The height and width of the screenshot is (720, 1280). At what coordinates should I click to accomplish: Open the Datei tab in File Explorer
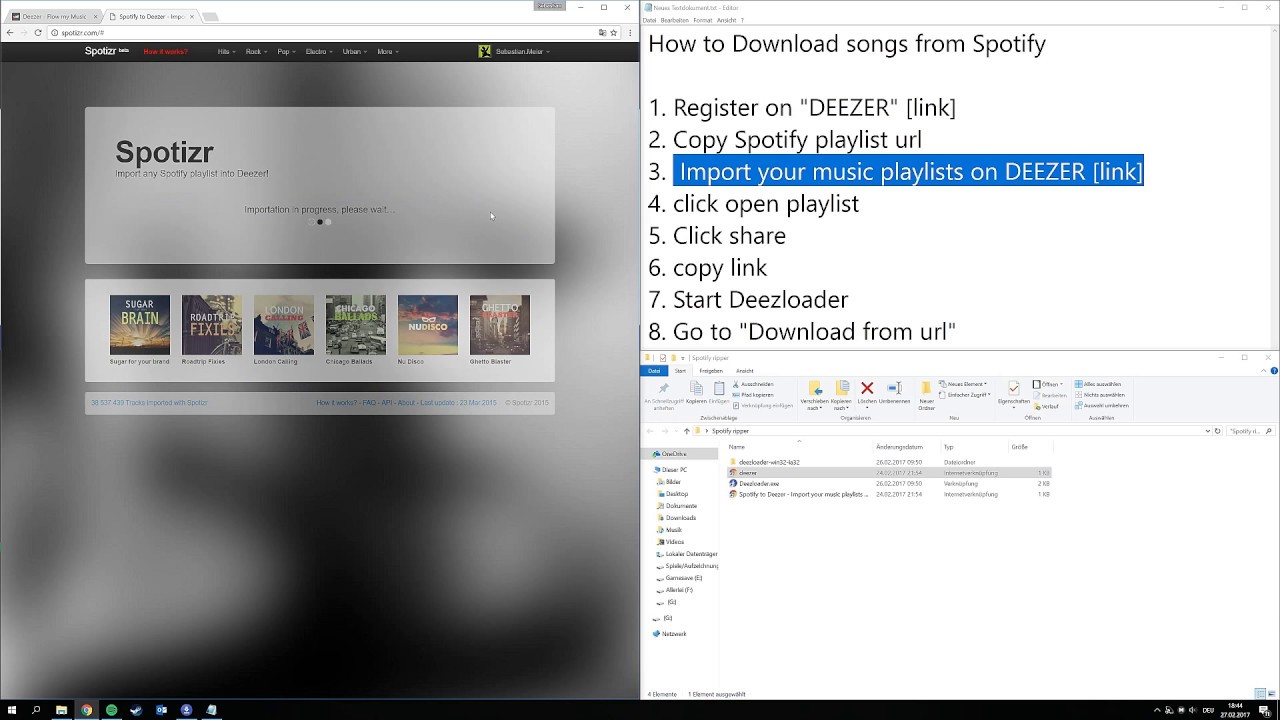(x=654, y=371)
